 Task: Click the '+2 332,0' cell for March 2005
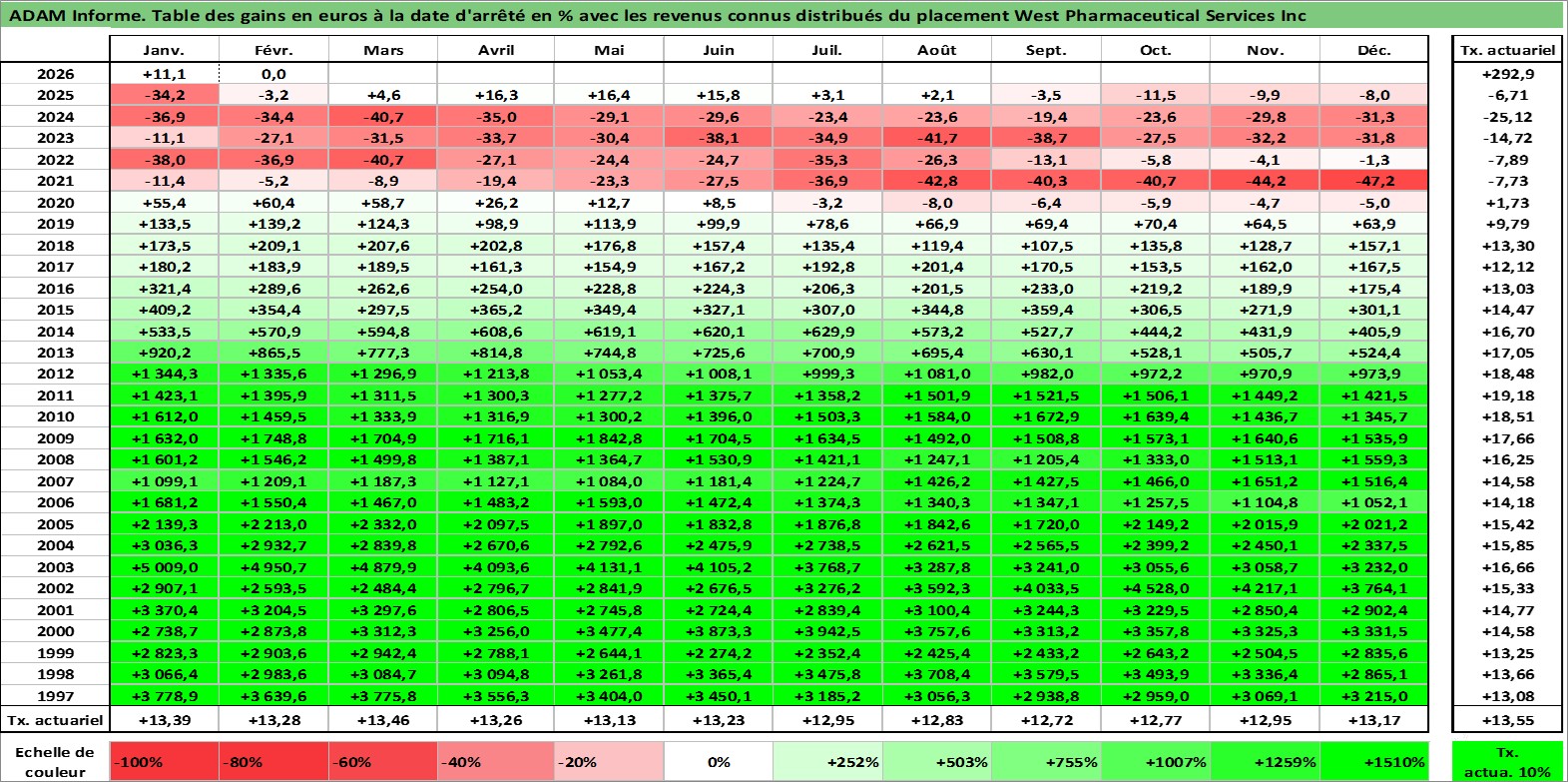click(x=383, y=524)
